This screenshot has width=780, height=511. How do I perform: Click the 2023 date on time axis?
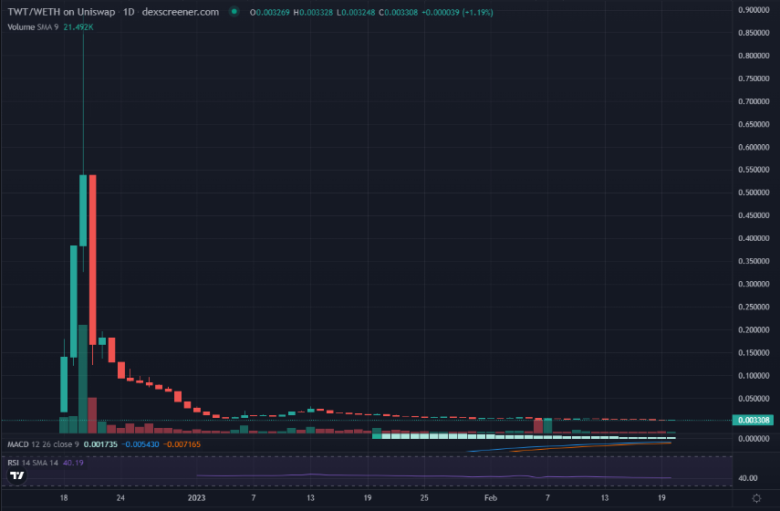coord(197,497)
